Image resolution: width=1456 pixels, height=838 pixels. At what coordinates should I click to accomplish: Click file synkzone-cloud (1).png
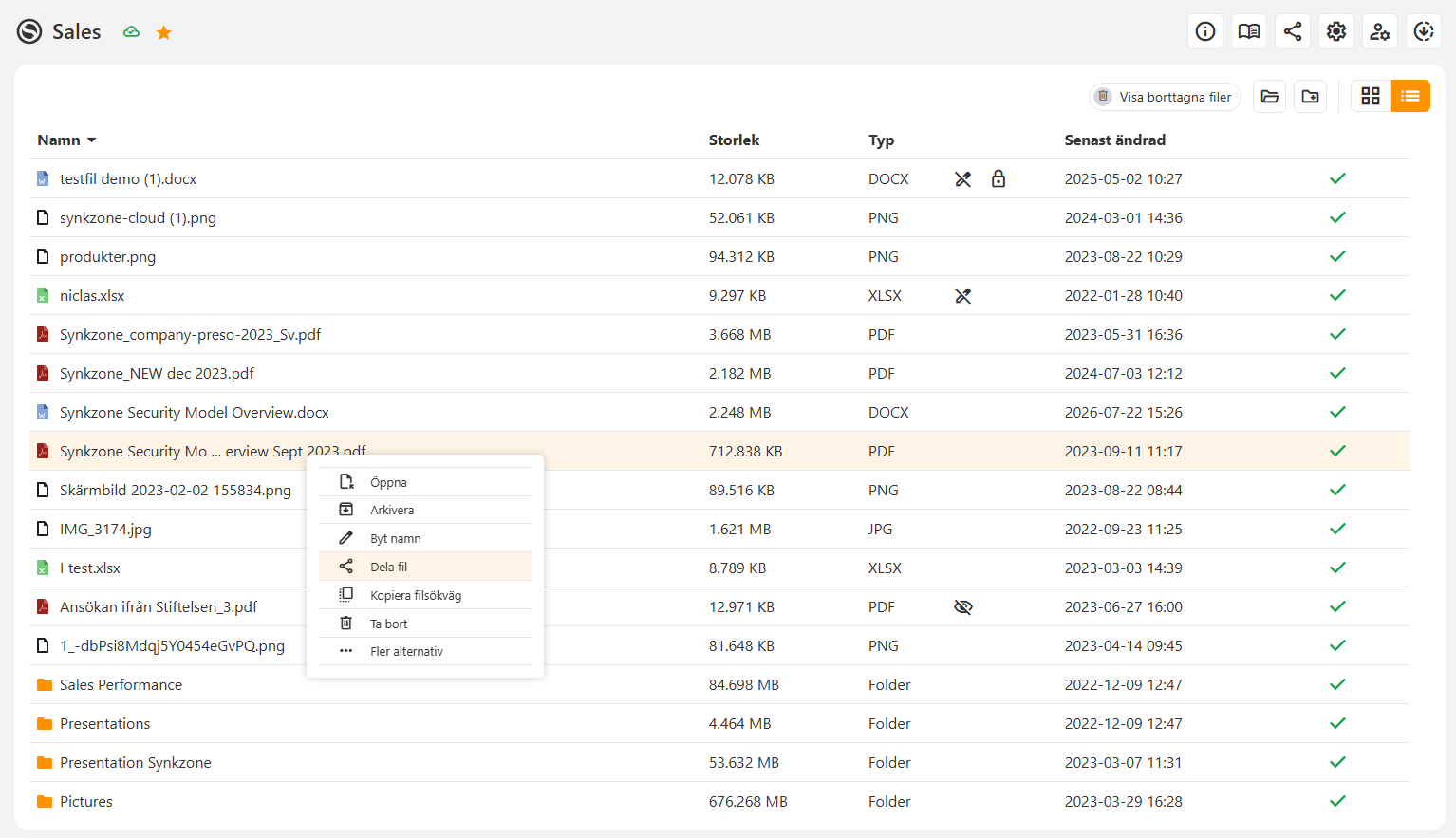tap(138, 218)
